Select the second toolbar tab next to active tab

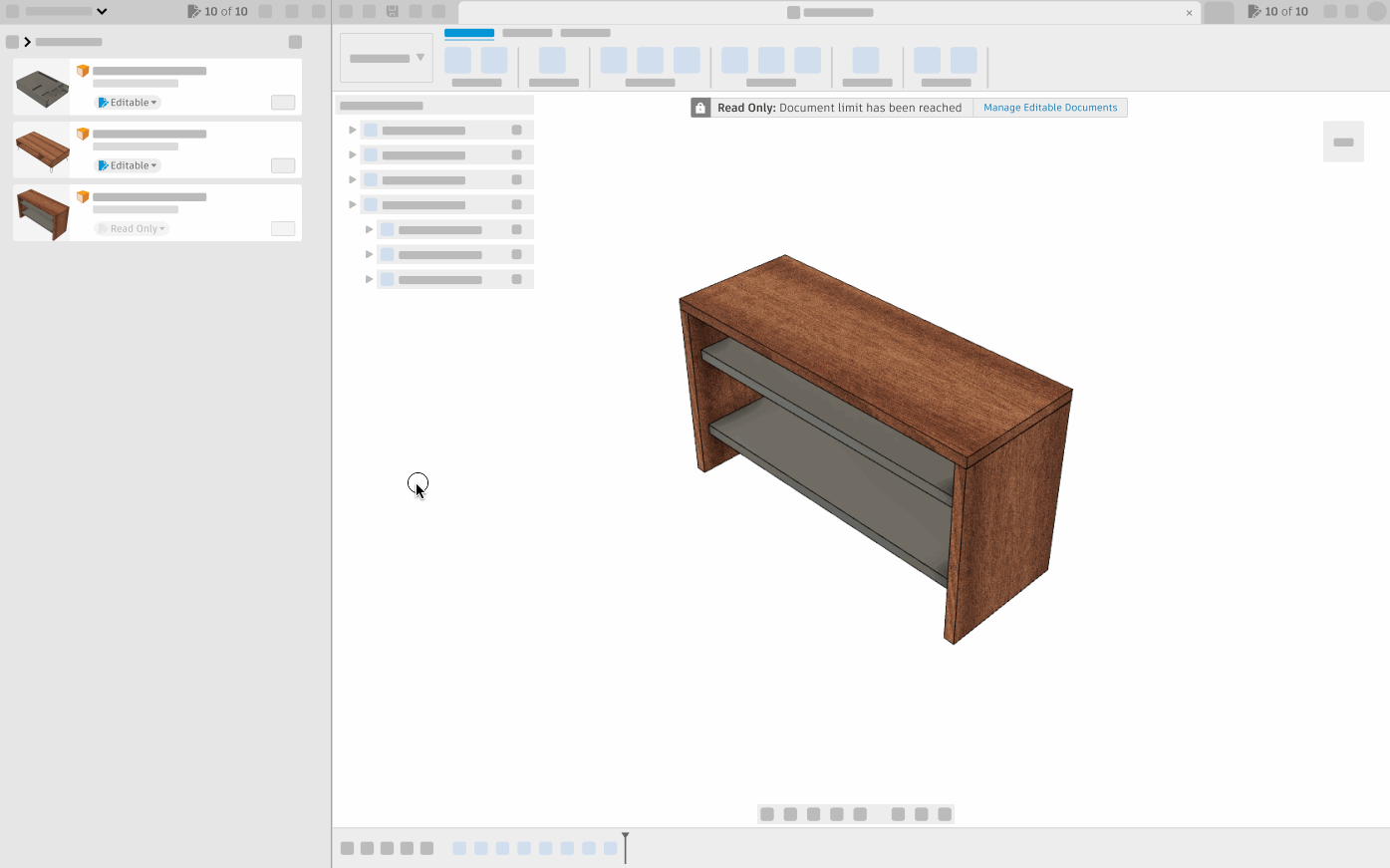click(527, 33)
